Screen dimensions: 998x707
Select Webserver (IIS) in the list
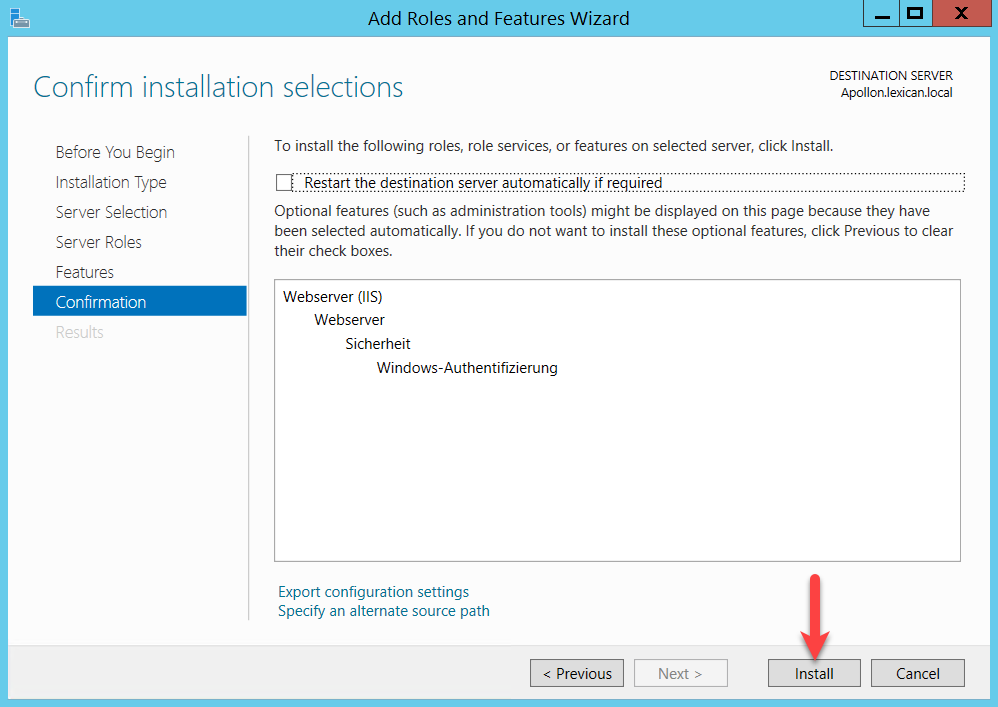333,296
